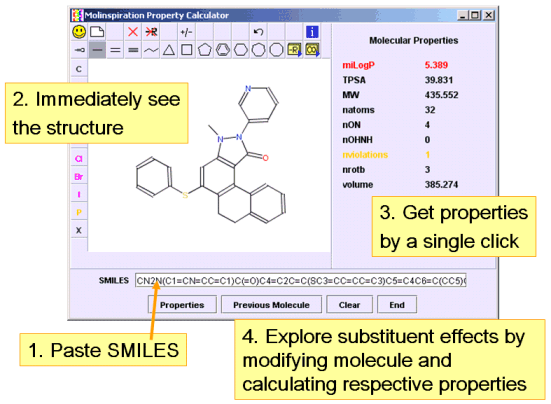The image size is (551, 404).
Task: Click the yellow S sulfur atom in the structure
Action: click(x=185, y=195)
